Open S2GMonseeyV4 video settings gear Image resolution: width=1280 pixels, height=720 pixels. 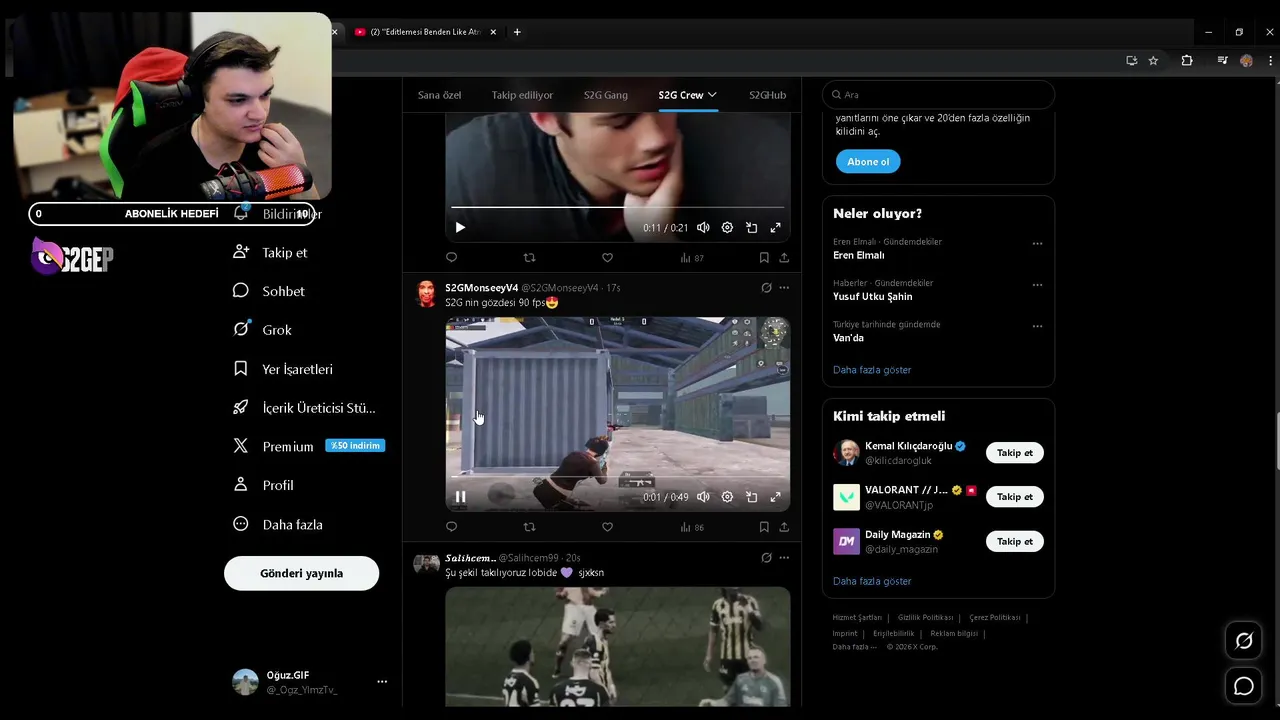[727, 497]
